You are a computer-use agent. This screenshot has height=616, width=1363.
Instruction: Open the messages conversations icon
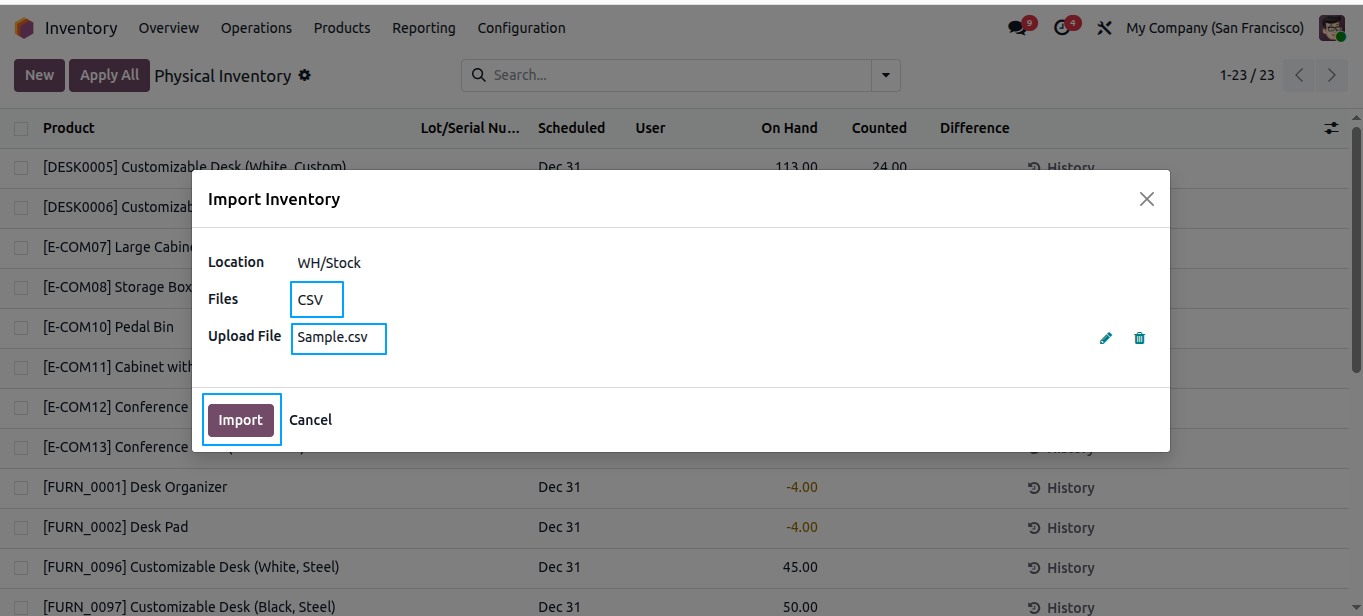1019,28
